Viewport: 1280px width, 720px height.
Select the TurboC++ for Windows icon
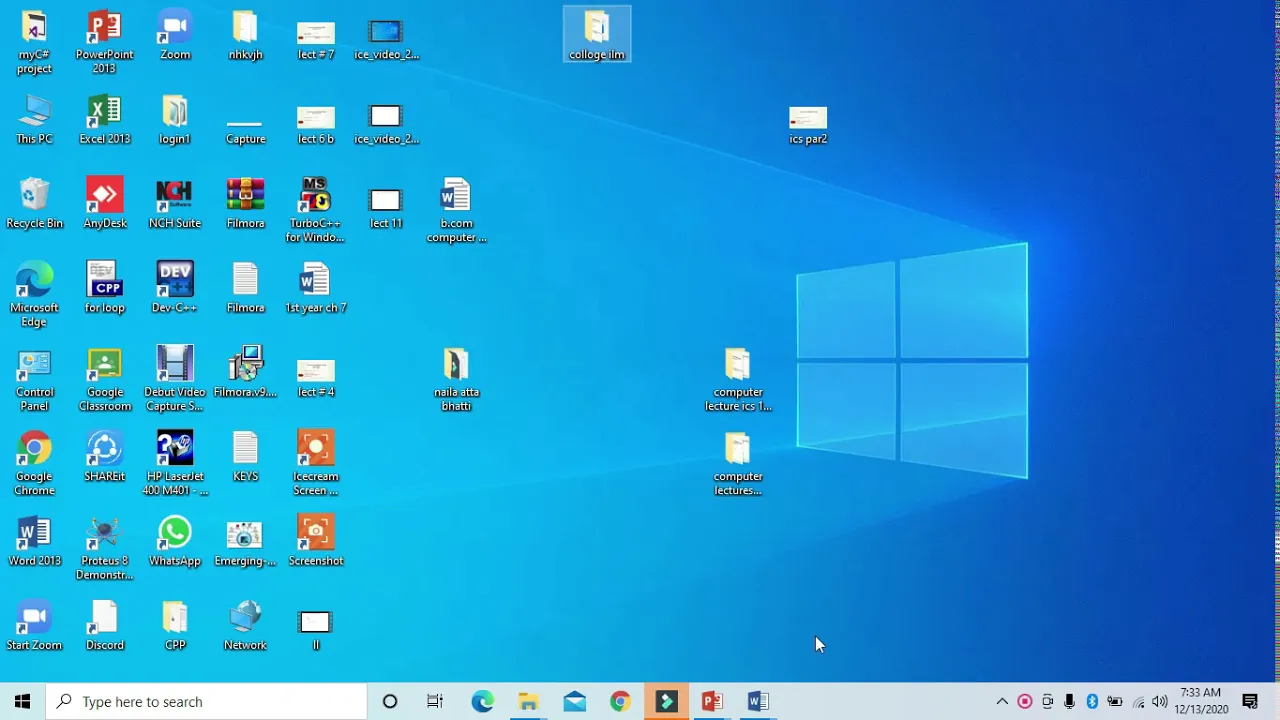pos(316,211)
